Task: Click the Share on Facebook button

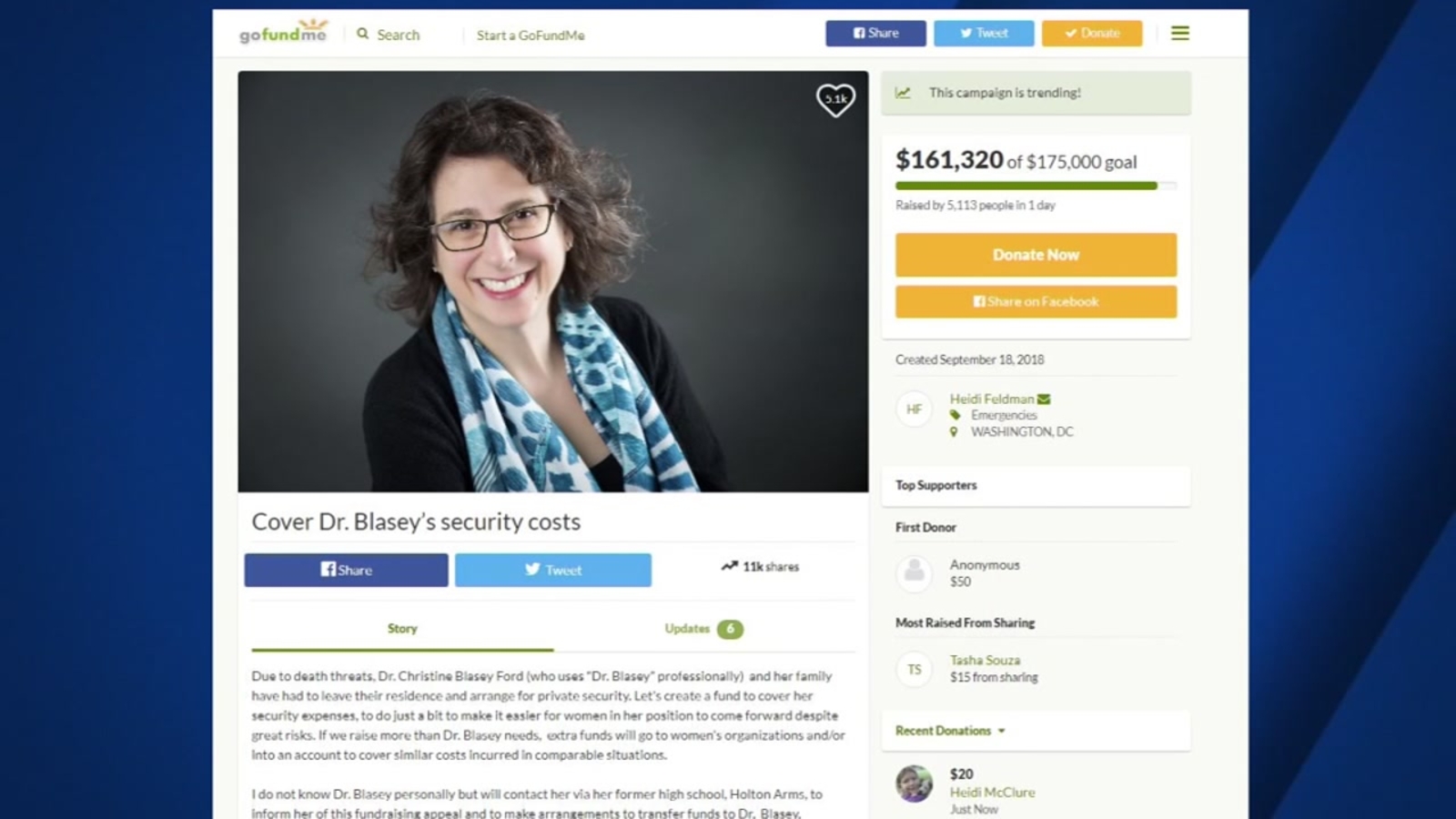Action: [x=1036, y=302]
